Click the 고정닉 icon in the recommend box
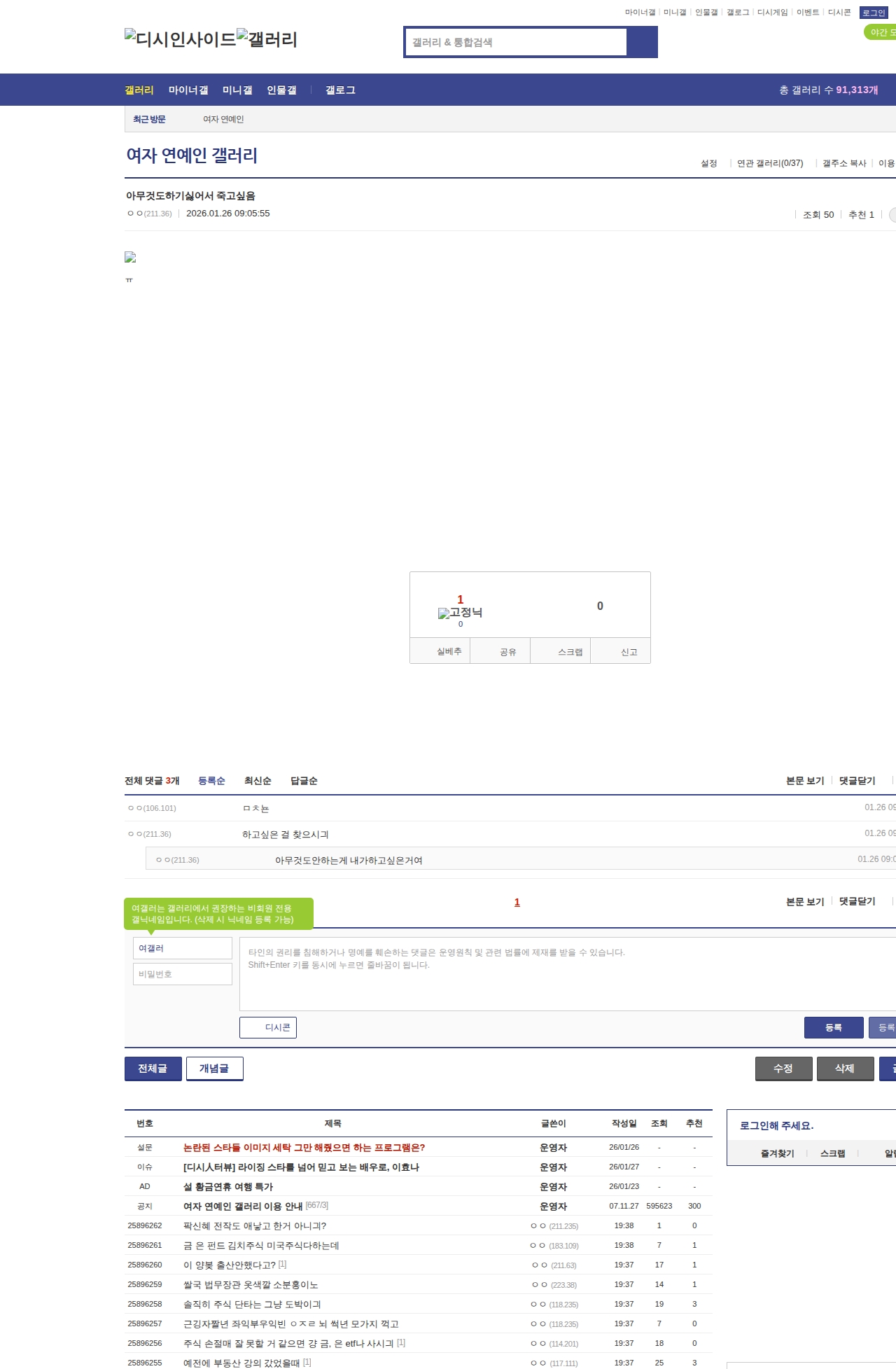 [461, 613]
